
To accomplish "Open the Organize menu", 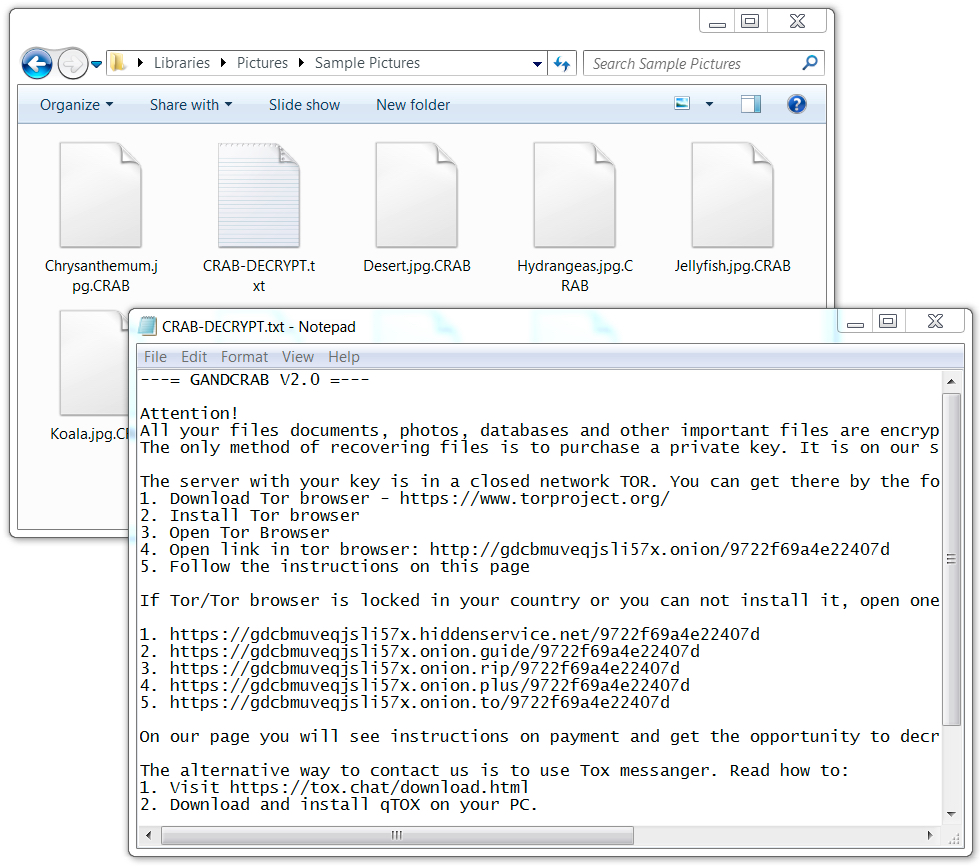I will (76, 105).
